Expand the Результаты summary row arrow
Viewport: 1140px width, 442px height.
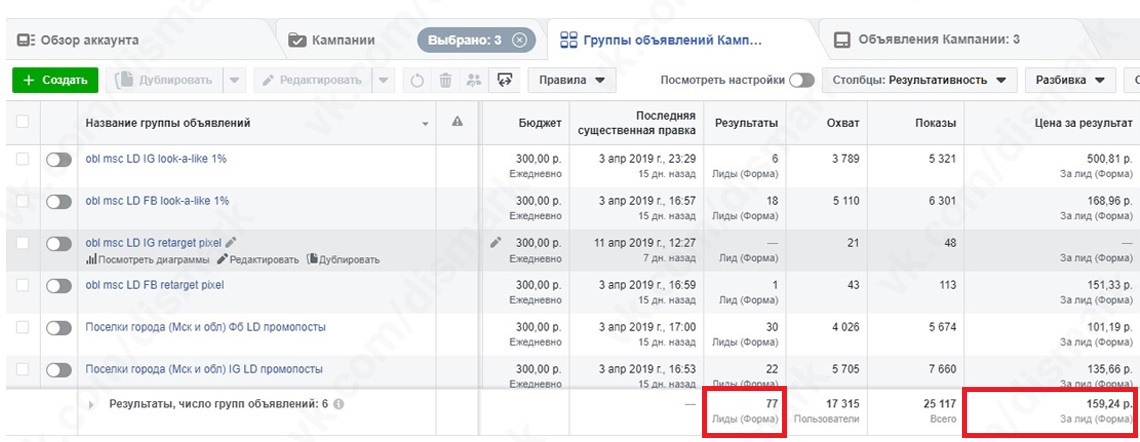[x=92, y=405]
